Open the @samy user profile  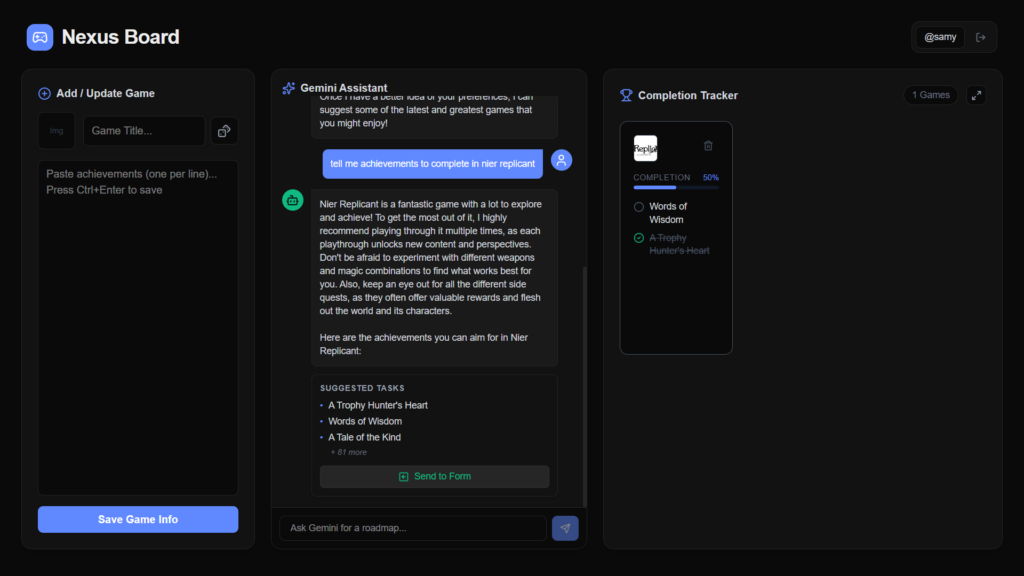(940, 37)
